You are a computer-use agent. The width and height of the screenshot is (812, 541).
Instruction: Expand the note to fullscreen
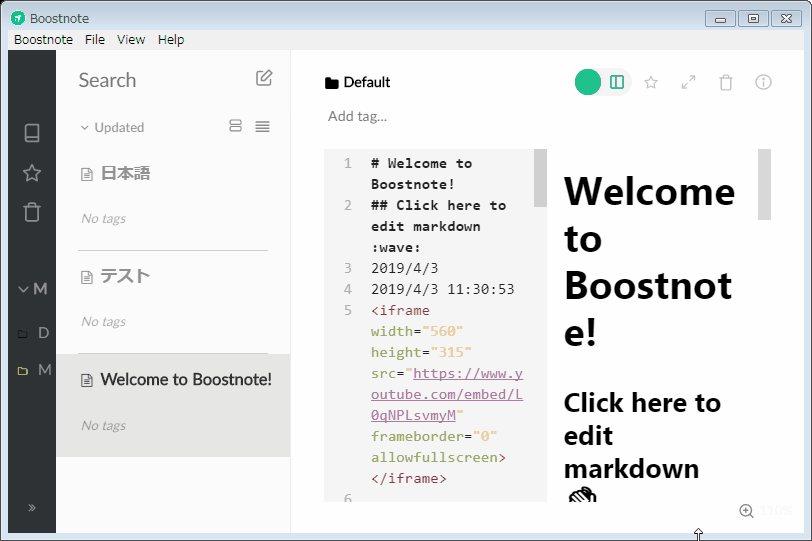pos(688,82)
